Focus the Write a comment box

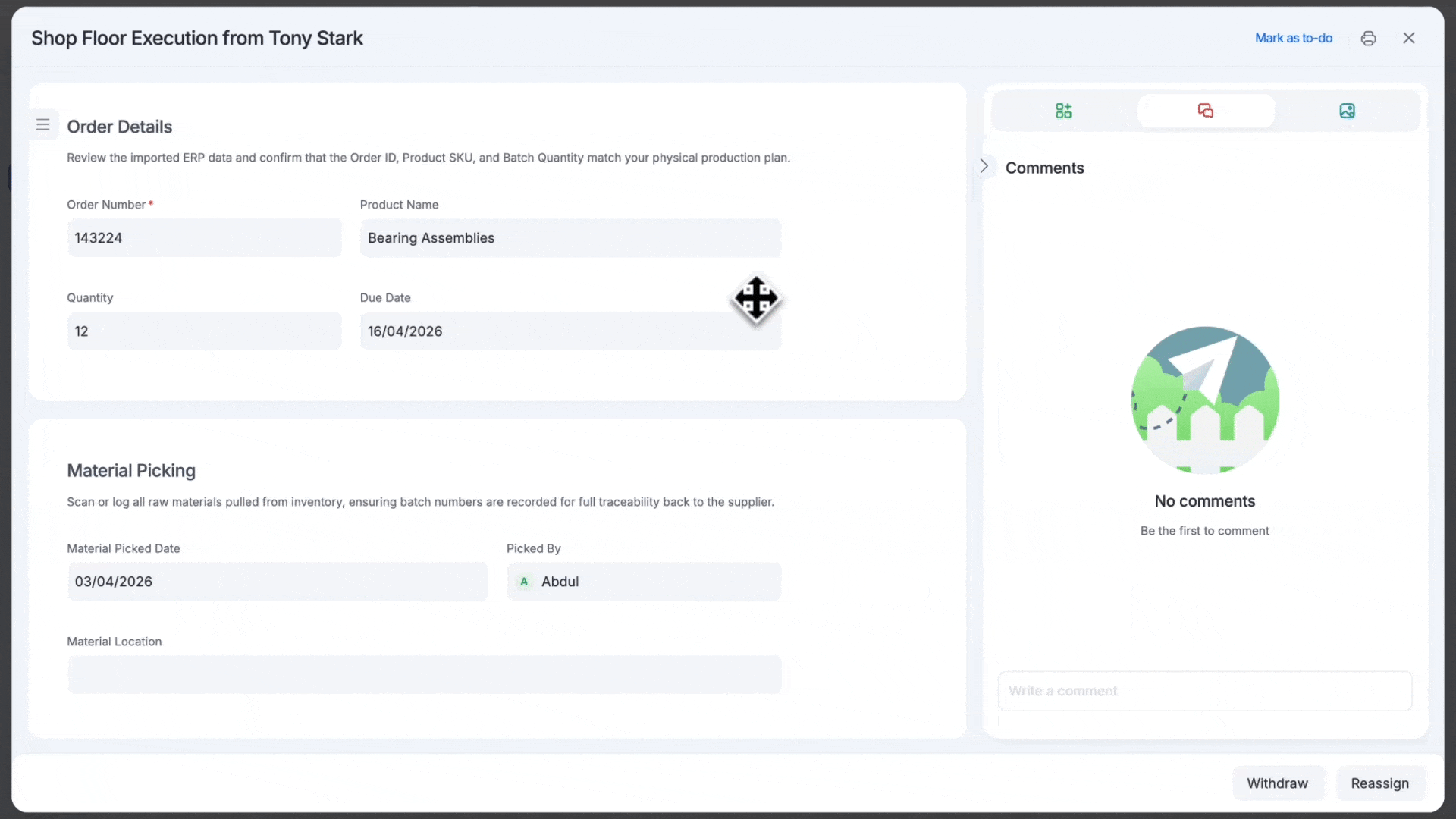1204,691
